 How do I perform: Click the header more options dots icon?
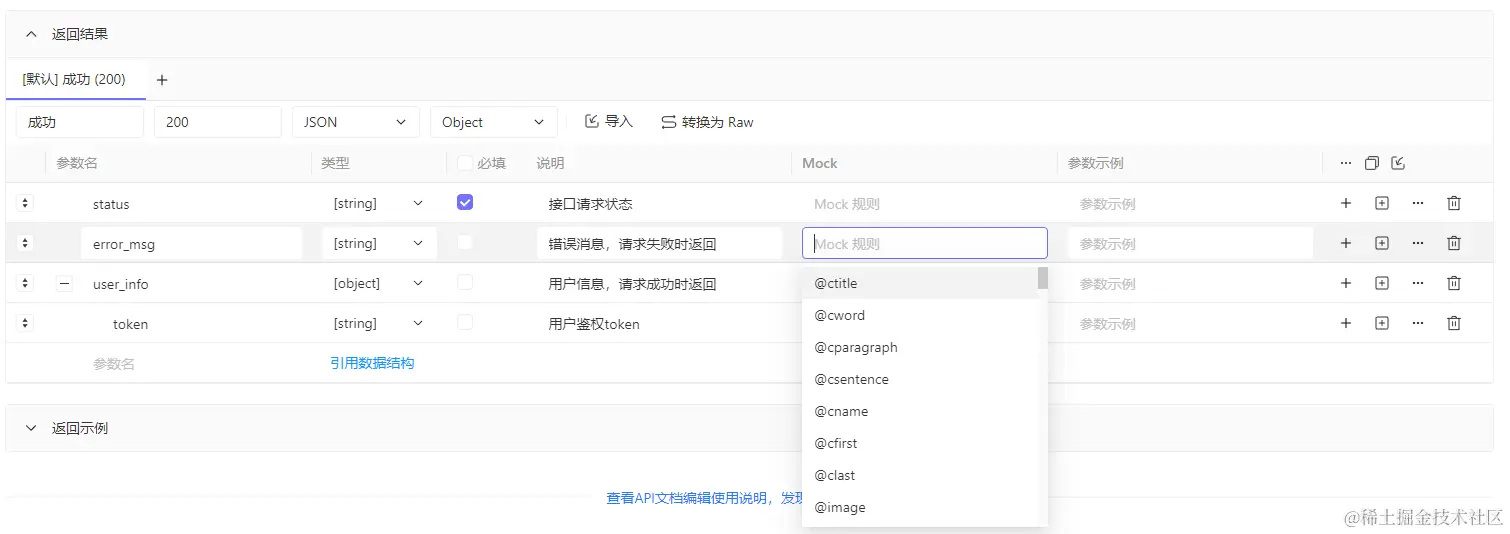tap(1346, 163)
